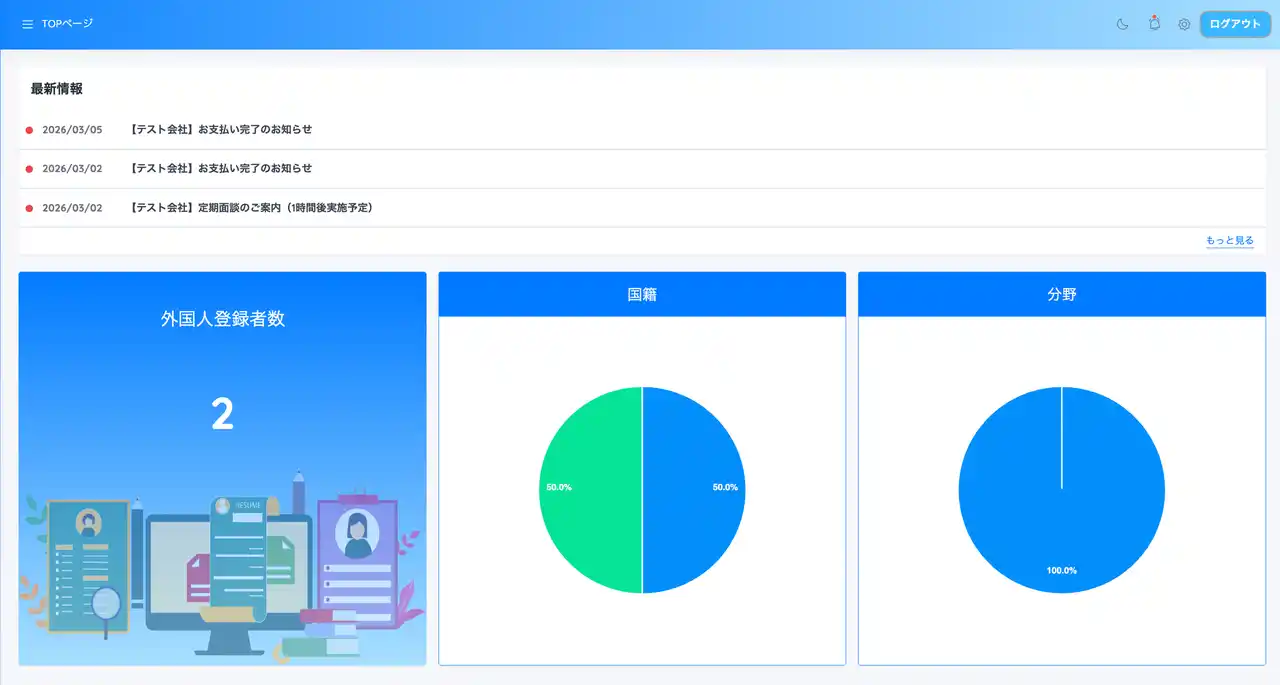Open the hamburger navigation menu
Image resolution: width=1280 pixels, height=685 pixels.
(27, 24)
